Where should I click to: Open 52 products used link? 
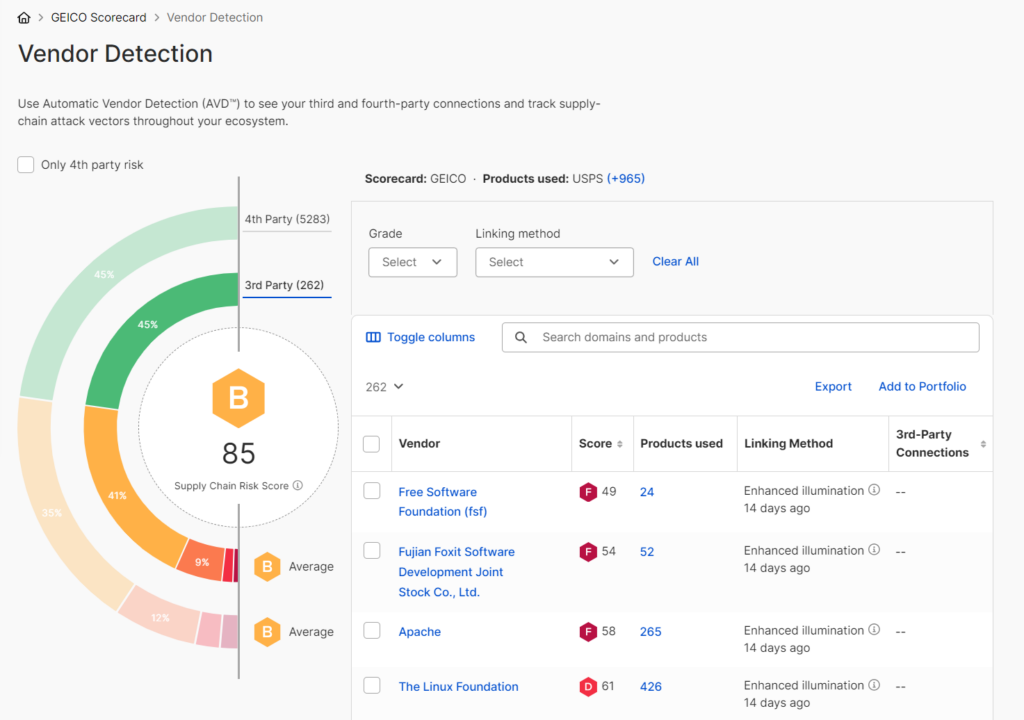click(647, 552)
